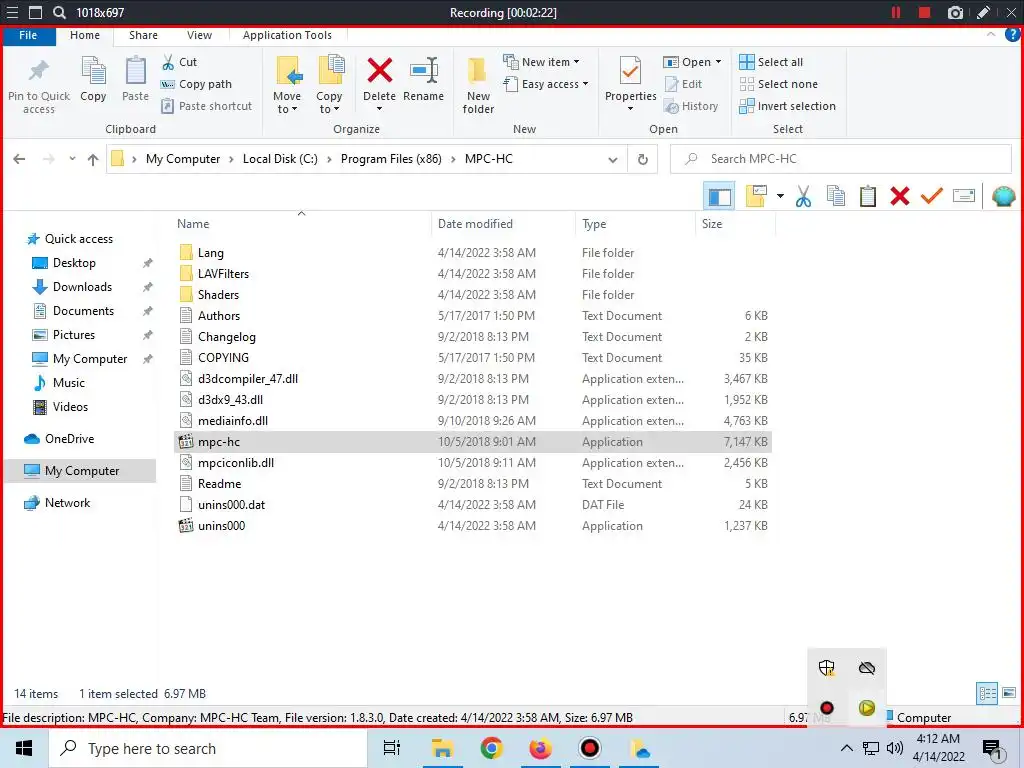Click copy icon in secondary toolbar
Image resolution: width=1024 pixels, height=768 pixels.
point(835,196)
